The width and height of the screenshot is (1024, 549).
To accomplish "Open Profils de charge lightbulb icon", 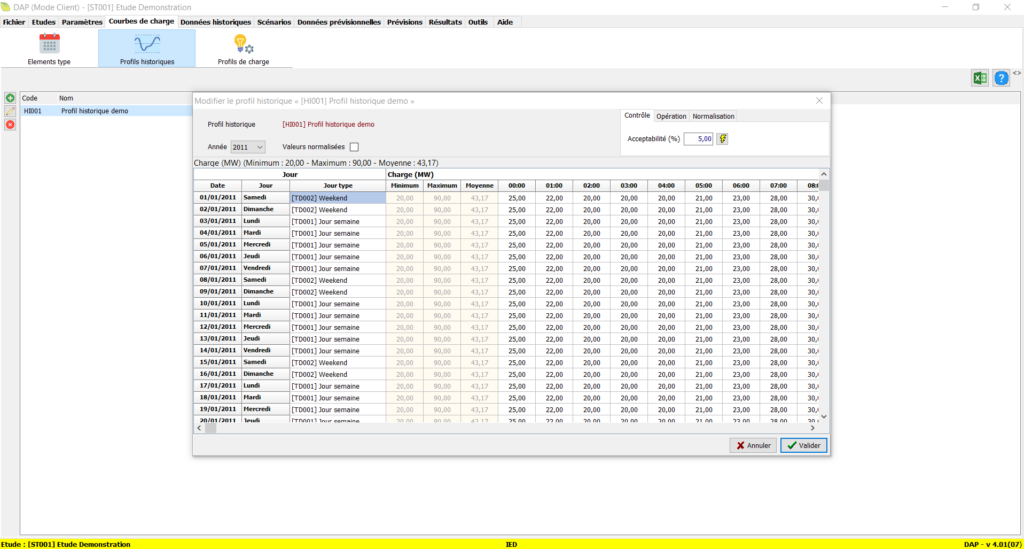I will click(243, 43).
